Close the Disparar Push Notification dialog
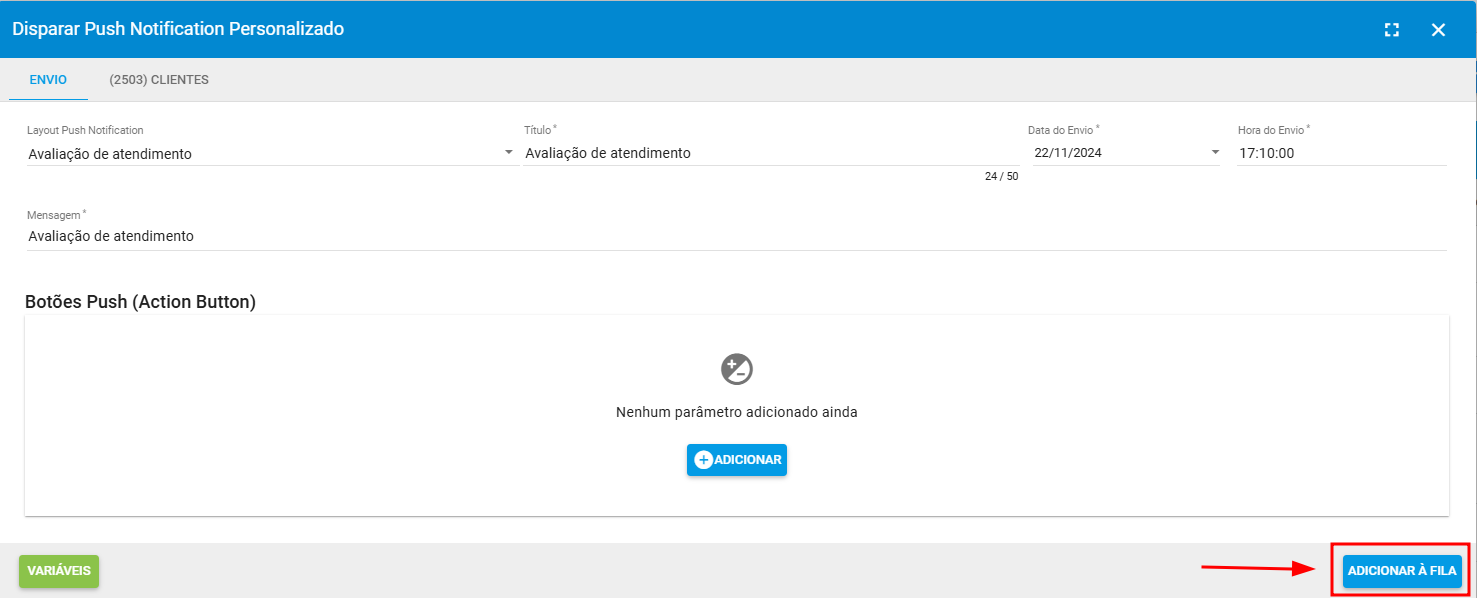 pyautogui.click(x=1438, y=30)
